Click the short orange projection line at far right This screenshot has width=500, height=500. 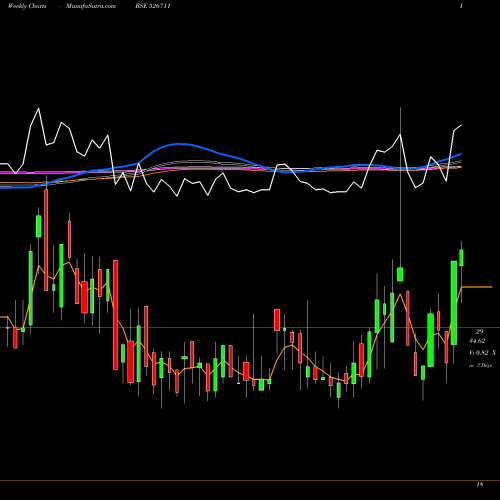point(477,287)
